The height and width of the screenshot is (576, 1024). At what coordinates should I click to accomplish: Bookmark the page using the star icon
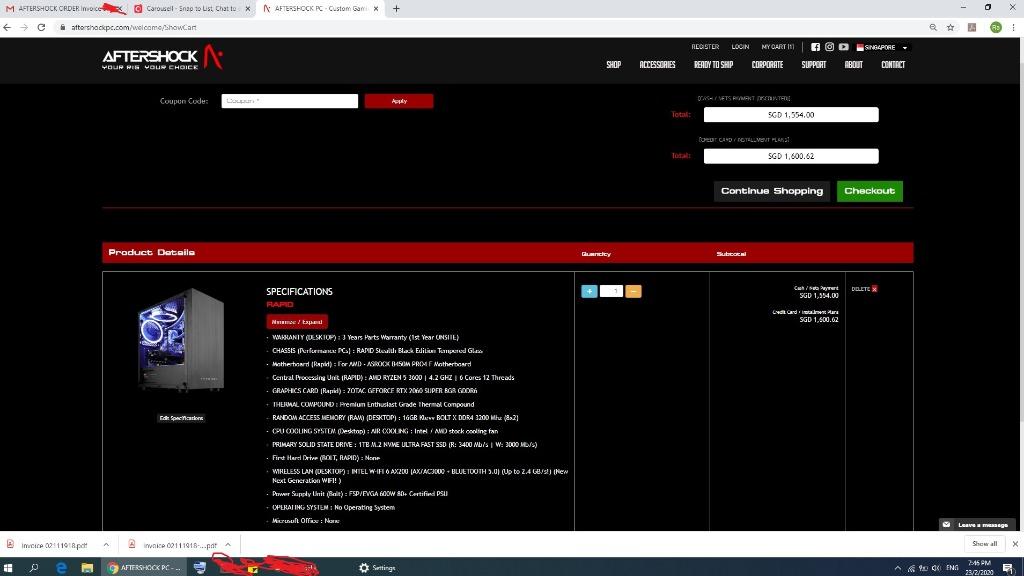click(x=948, y=28)
